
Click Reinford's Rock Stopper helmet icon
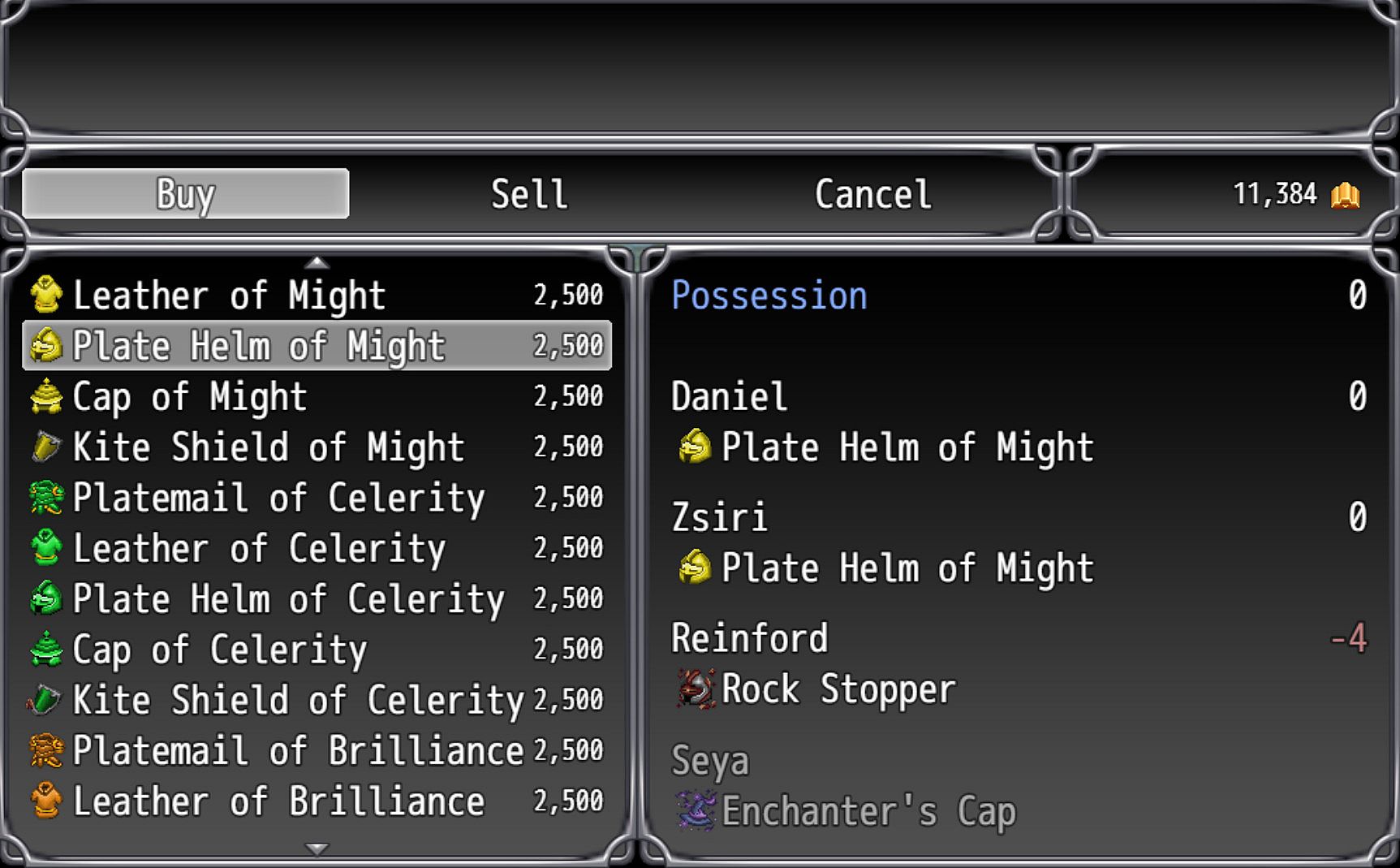(696, 689)
